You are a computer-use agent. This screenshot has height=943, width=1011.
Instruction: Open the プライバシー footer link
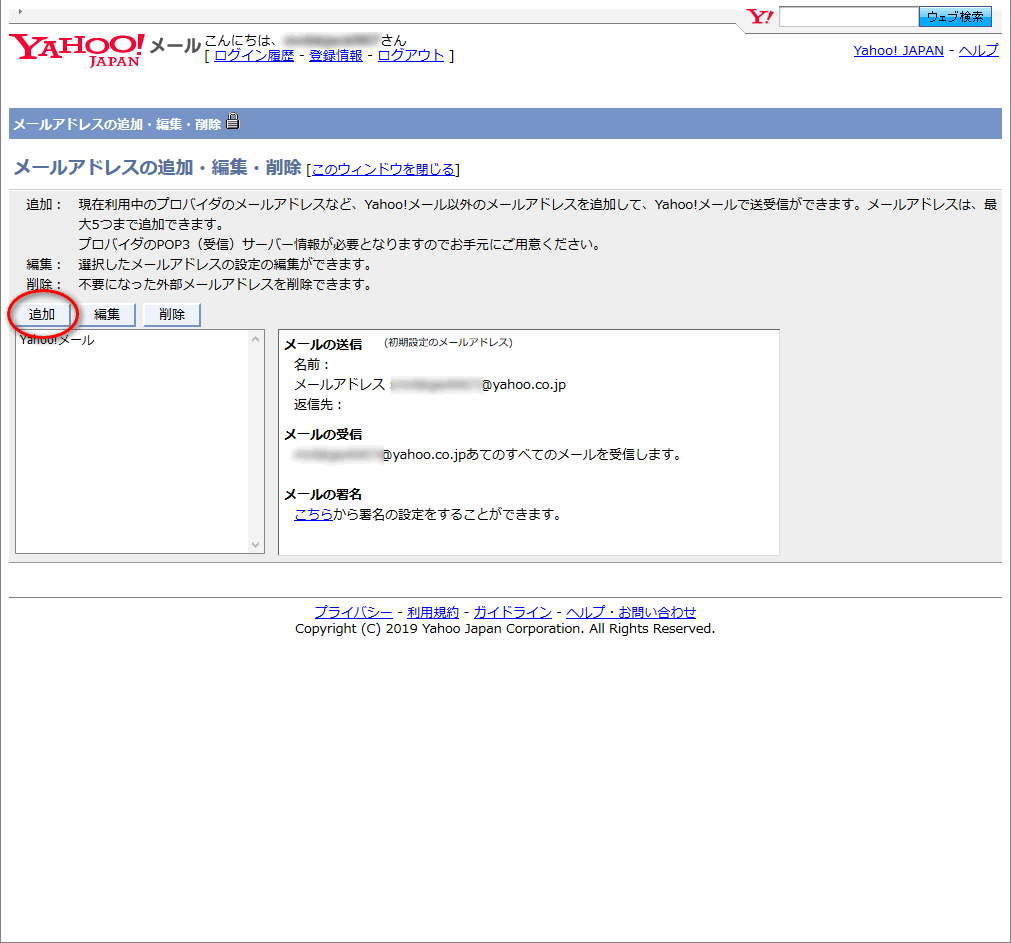pos(353,612)
